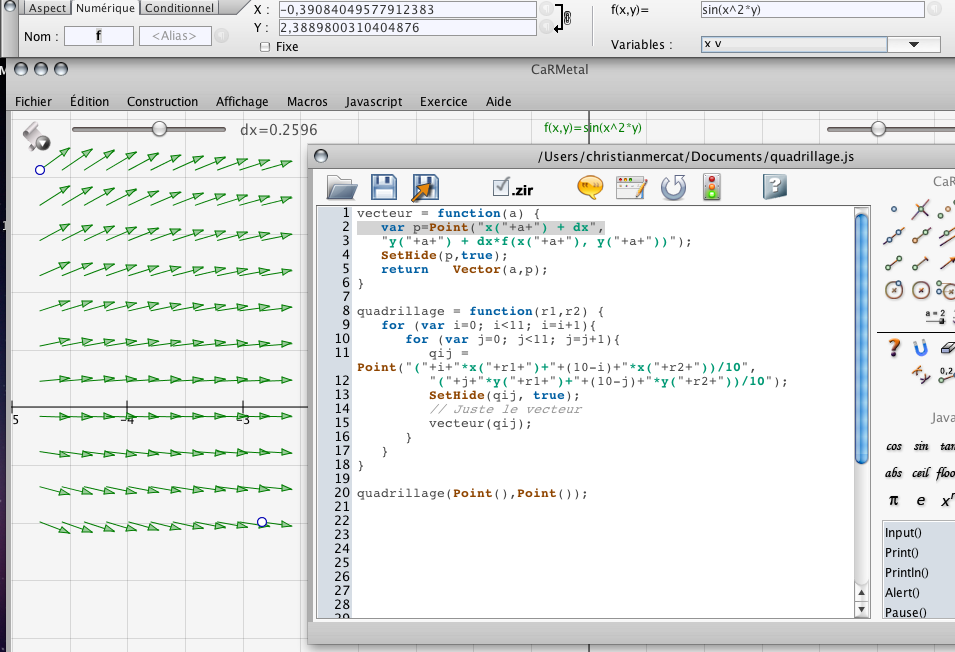The width and height of the screenshot is (955, 652).
Task: Insert the Println() snippet from list
Action: [x=907, y=573]
